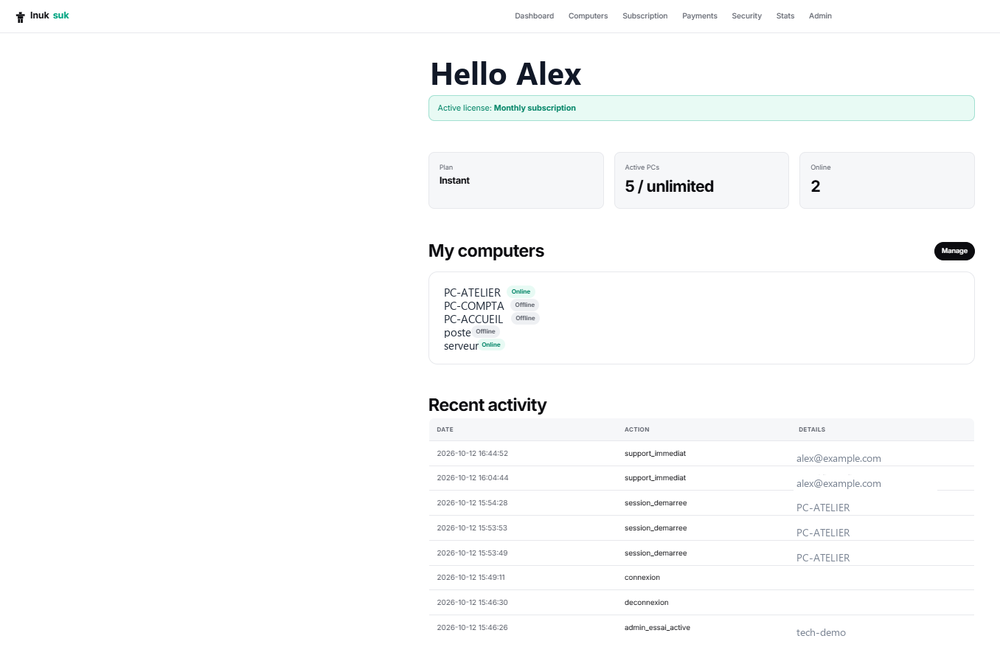
Task: Click the Active license banner
Action: (x=701, y=108)
